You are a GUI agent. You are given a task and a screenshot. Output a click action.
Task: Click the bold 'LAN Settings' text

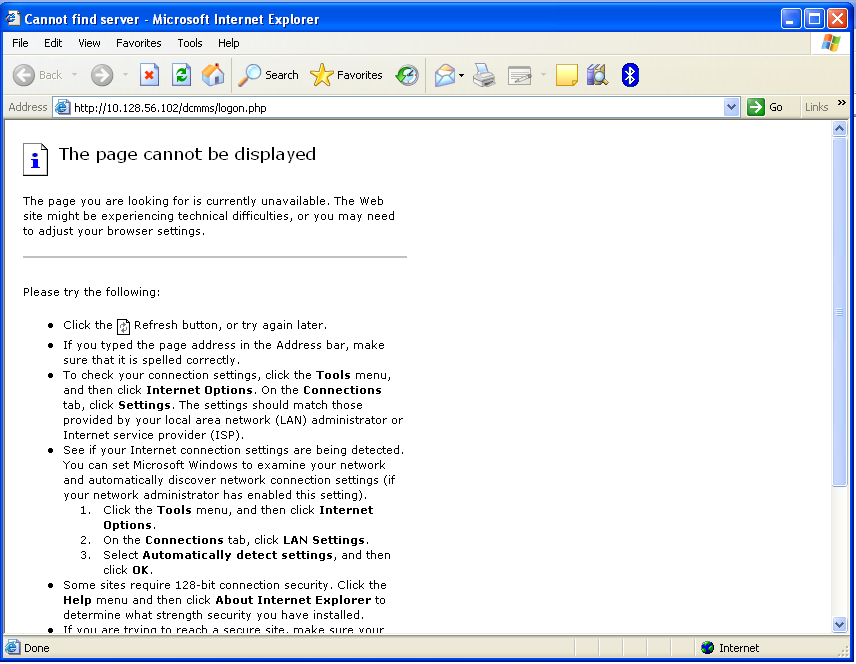click(x=324, y=540)
